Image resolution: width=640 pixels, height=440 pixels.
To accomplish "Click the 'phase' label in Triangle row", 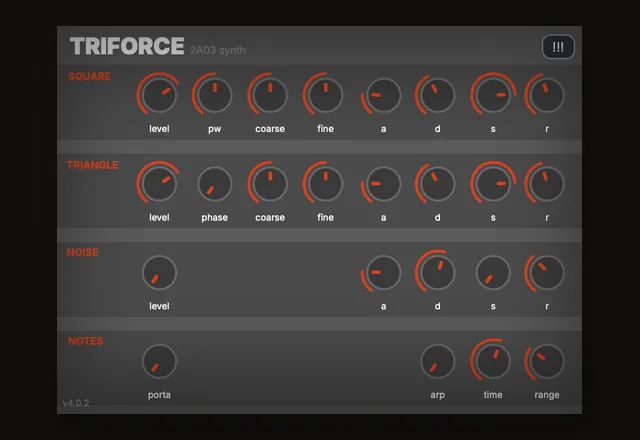I will tap(215, 218).
